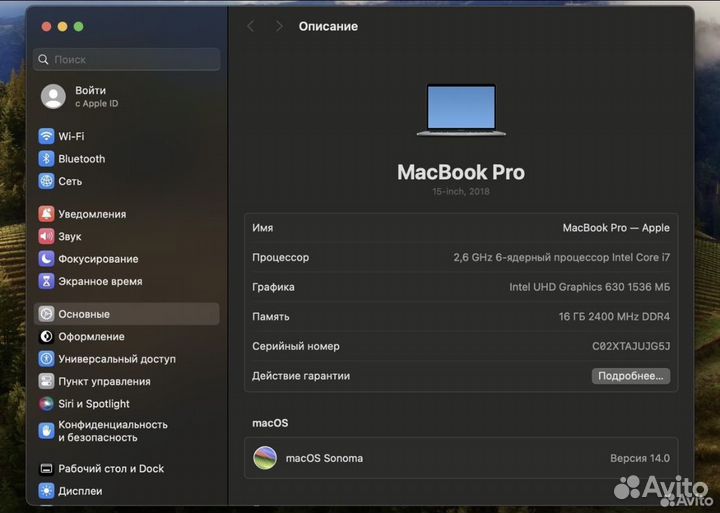The image size is (720, 513).
Task: Click the search magnifier icon
Action: click(44, 59)
